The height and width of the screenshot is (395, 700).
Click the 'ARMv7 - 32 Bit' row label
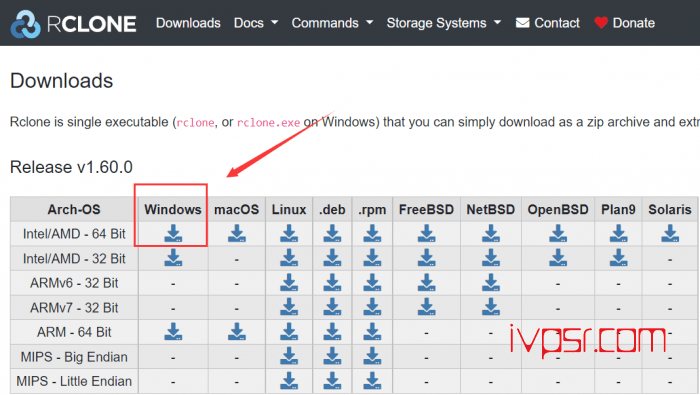74,308
